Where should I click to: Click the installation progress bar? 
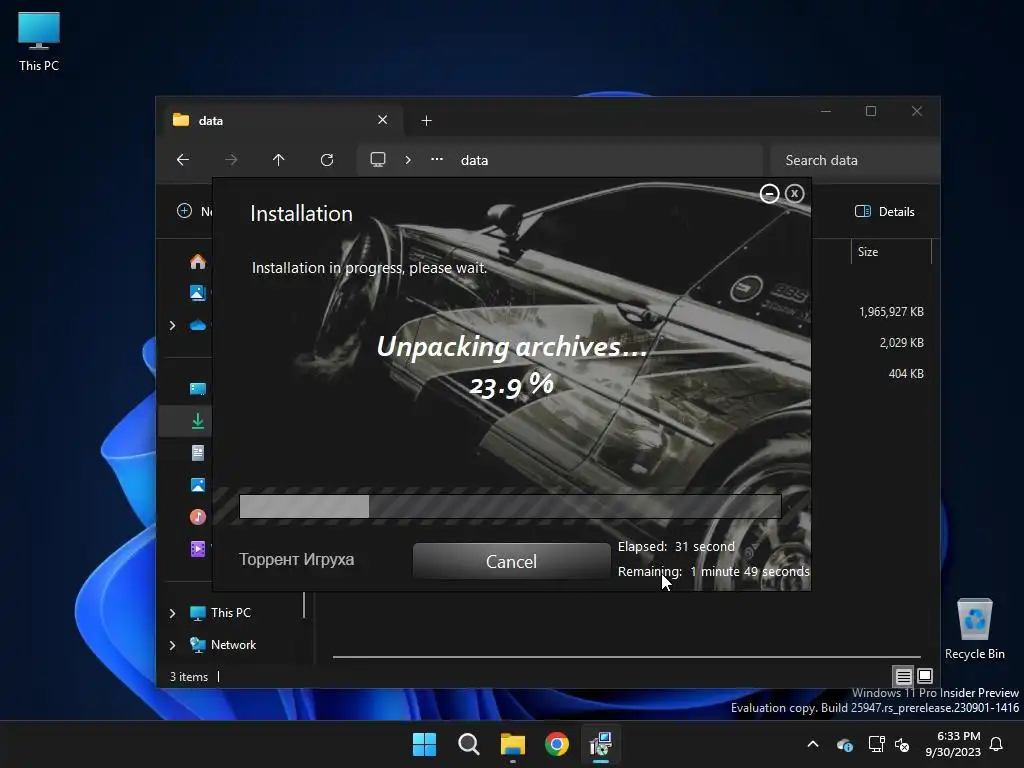point(510,506)
